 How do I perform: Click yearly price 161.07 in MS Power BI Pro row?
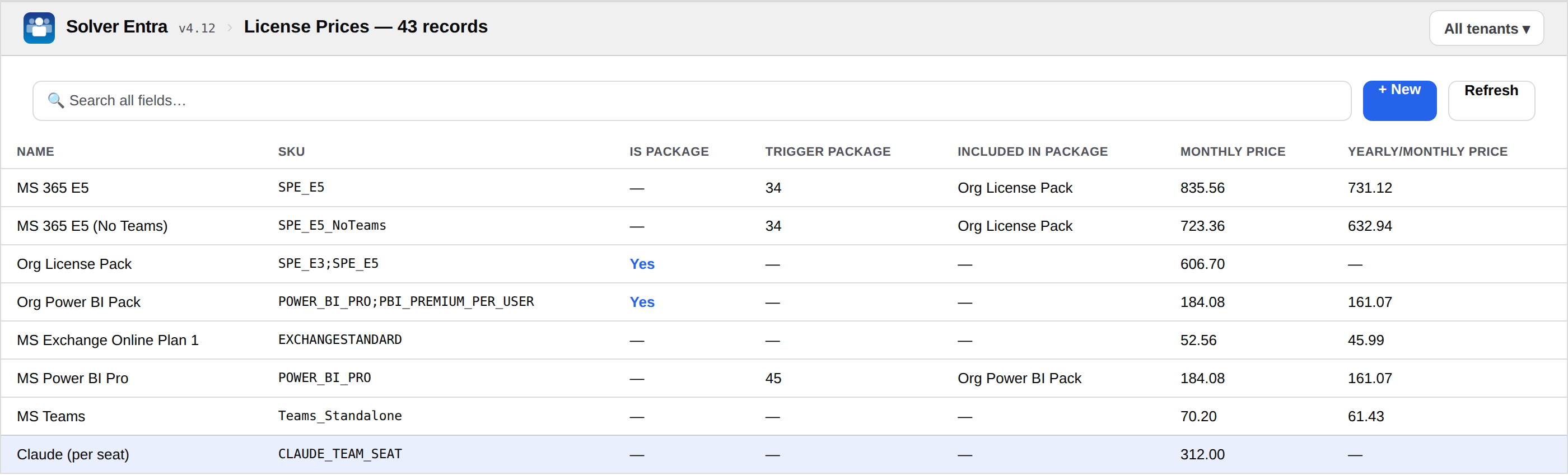coord(1369,379)
